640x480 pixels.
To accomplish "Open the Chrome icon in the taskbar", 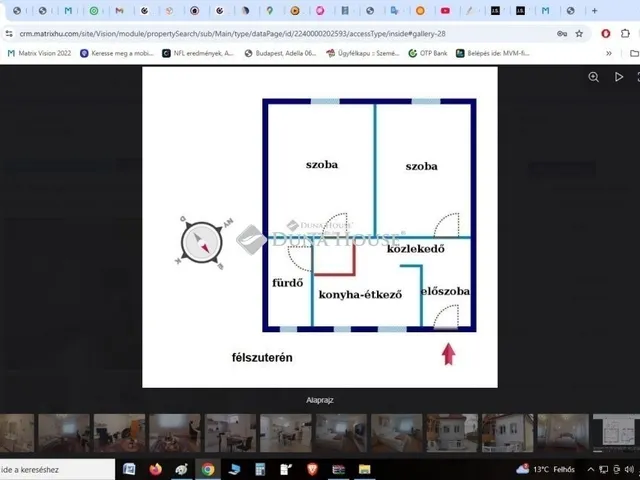I will point(207,468).
